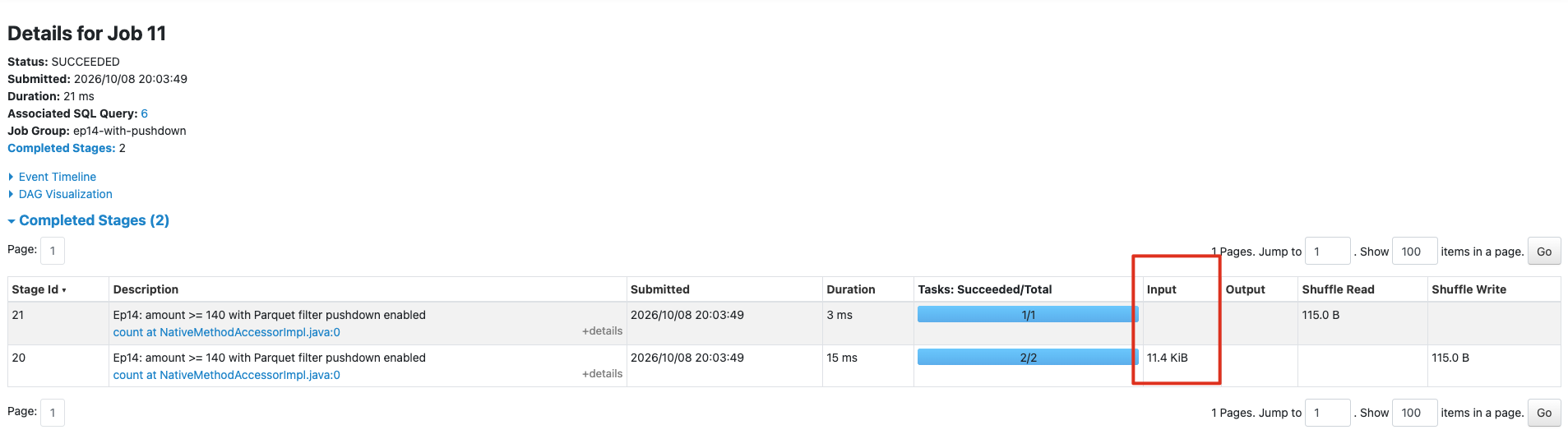Select the Status: SUCCEEDED text
Viewport: 1568px width, 439px height.
point(63,62)
